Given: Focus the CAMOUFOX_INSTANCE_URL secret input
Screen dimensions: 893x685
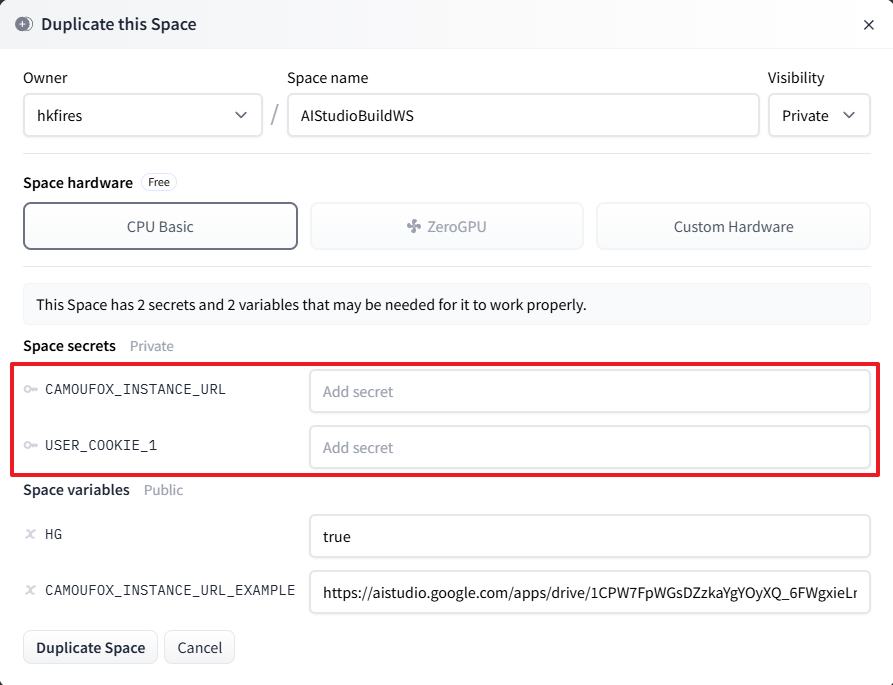Looking at the screenshot, I should pyautogui.click(x=589, y=391).
